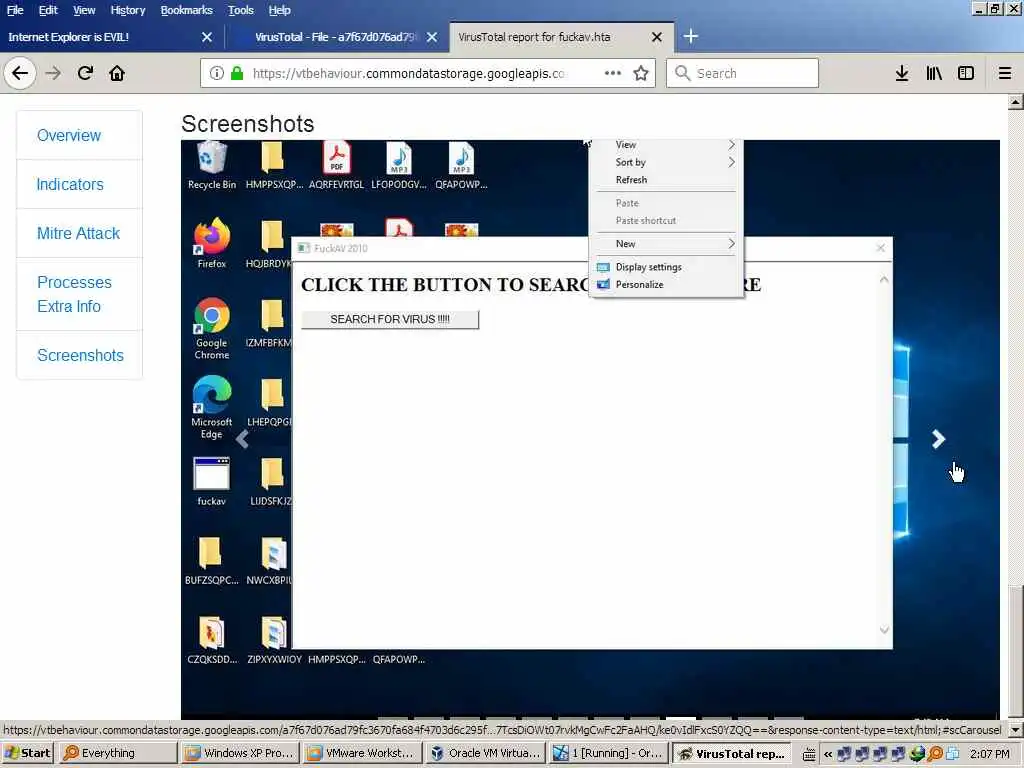The height and width of the screenshot is (768, 1024).
Task: Click the forward navigation arrow
Action: pyautogui.click(x=53, y=73)
